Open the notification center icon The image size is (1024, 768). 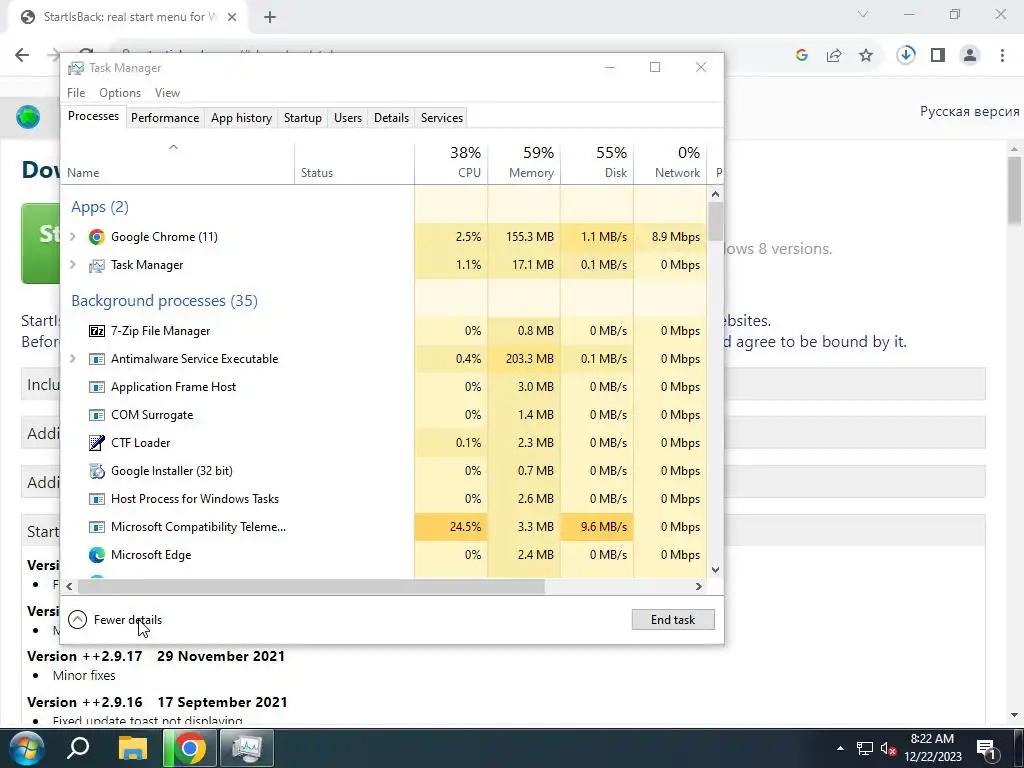tap(987, 748)
